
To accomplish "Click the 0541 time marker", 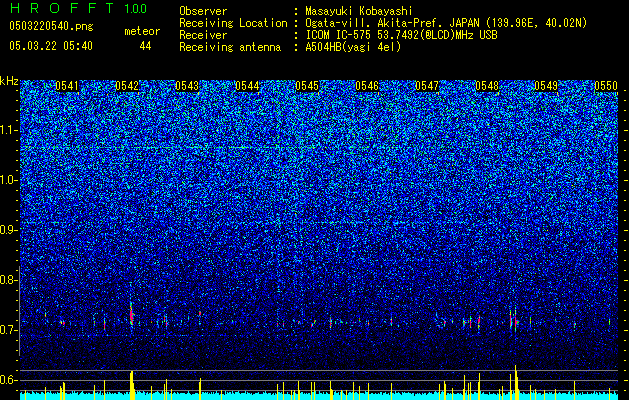I will 67,86.
